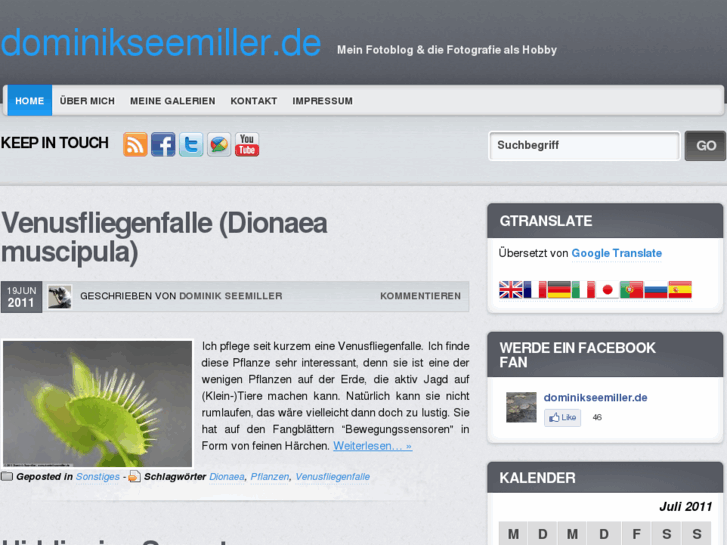Click the author avatar next to the date
This screenshot has height=545, width=727.
60,296
